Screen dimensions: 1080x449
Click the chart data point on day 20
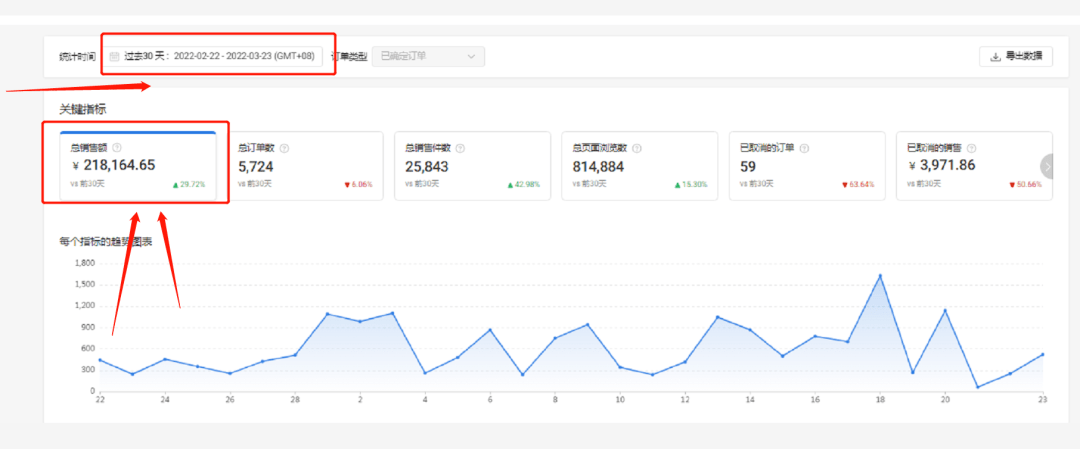point(945,311)
